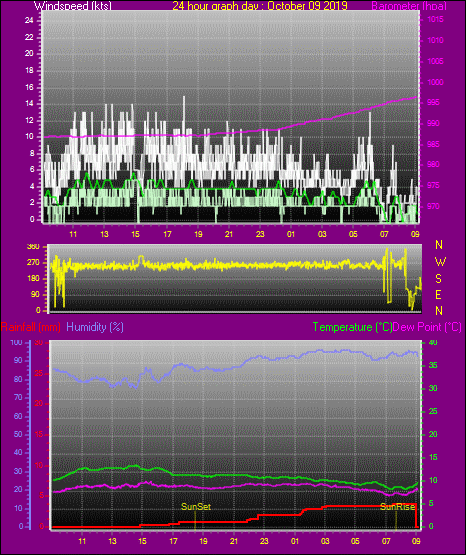
Task: Click the 24 windspeed scale value
Action: [29, 21]
